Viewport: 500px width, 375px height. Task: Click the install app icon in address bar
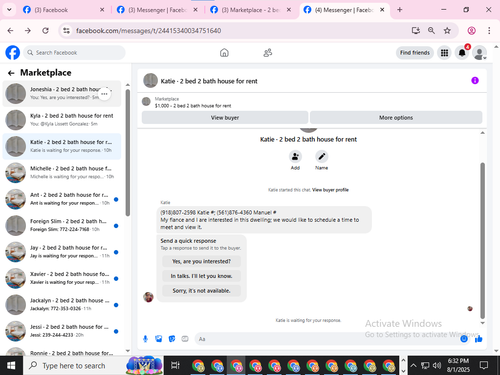point(416,31)
